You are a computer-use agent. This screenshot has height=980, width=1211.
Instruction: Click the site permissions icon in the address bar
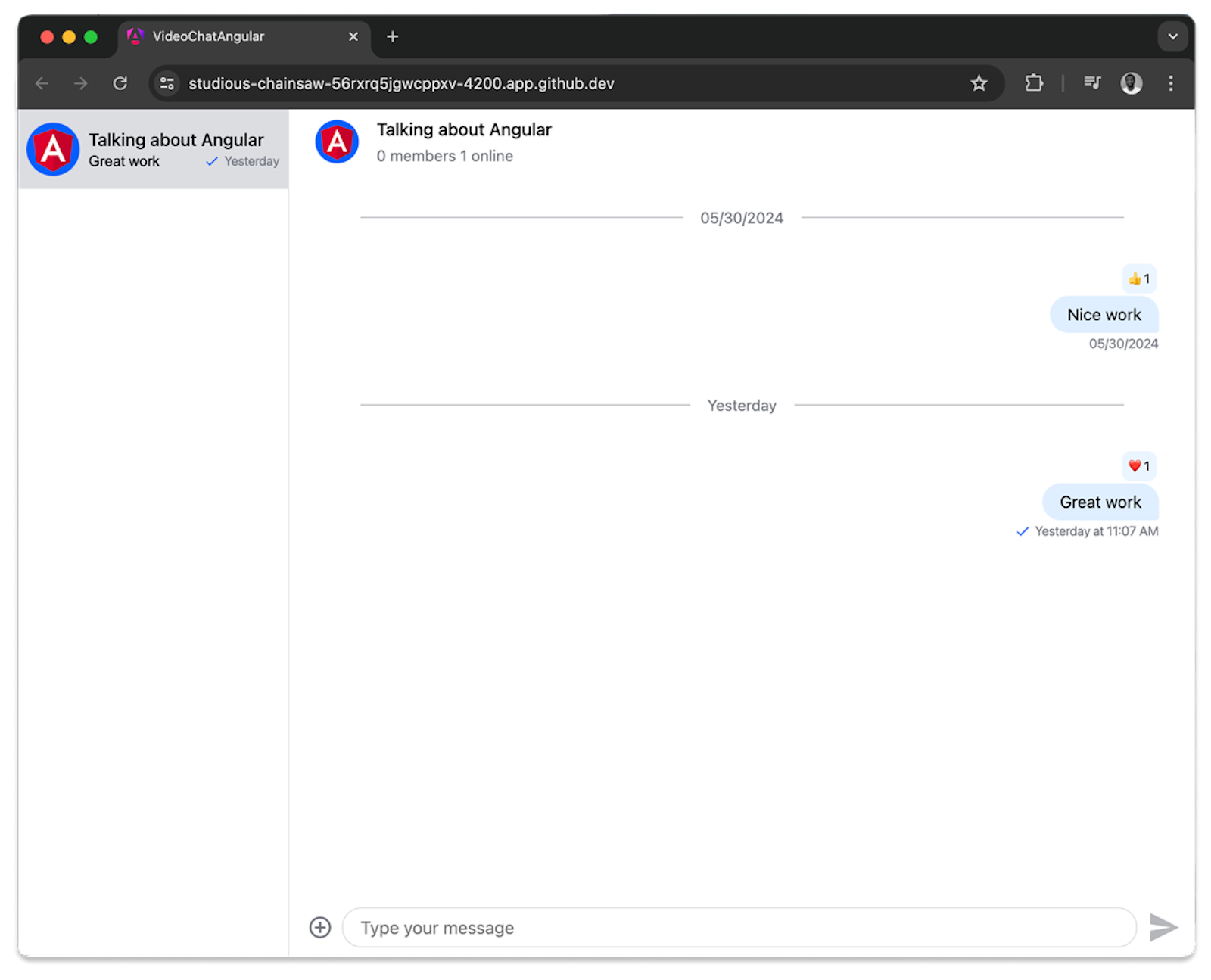pyautogui.click(x=167, y=83)
